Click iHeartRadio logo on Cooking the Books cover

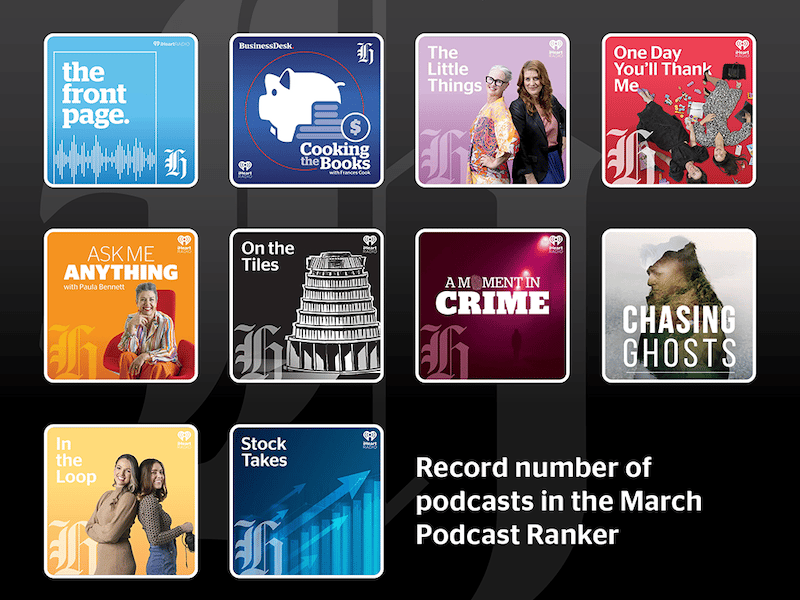pyautogui.click(x=245, y=169)
